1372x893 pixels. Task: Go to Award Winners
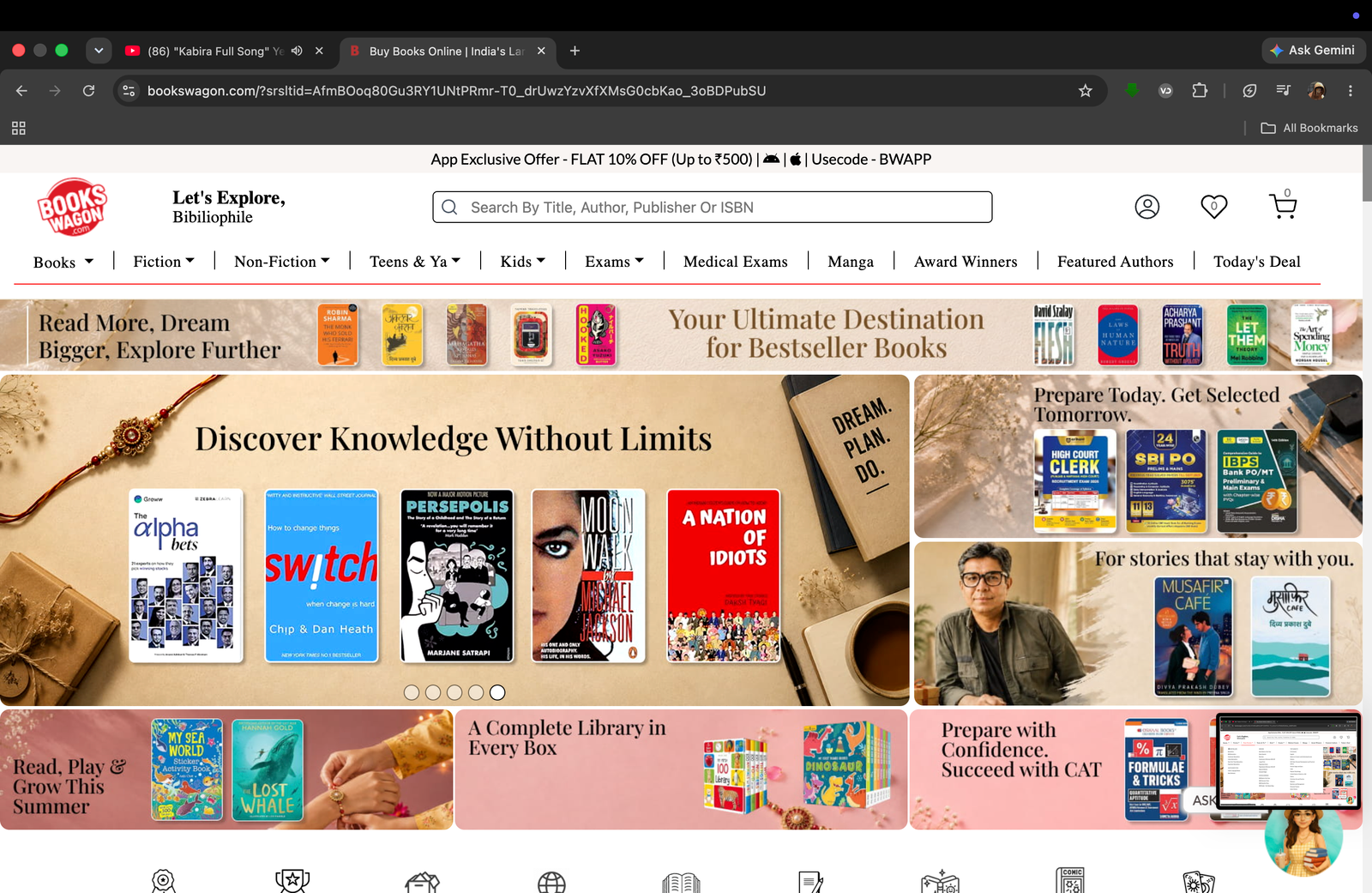(x=966, y=262)
